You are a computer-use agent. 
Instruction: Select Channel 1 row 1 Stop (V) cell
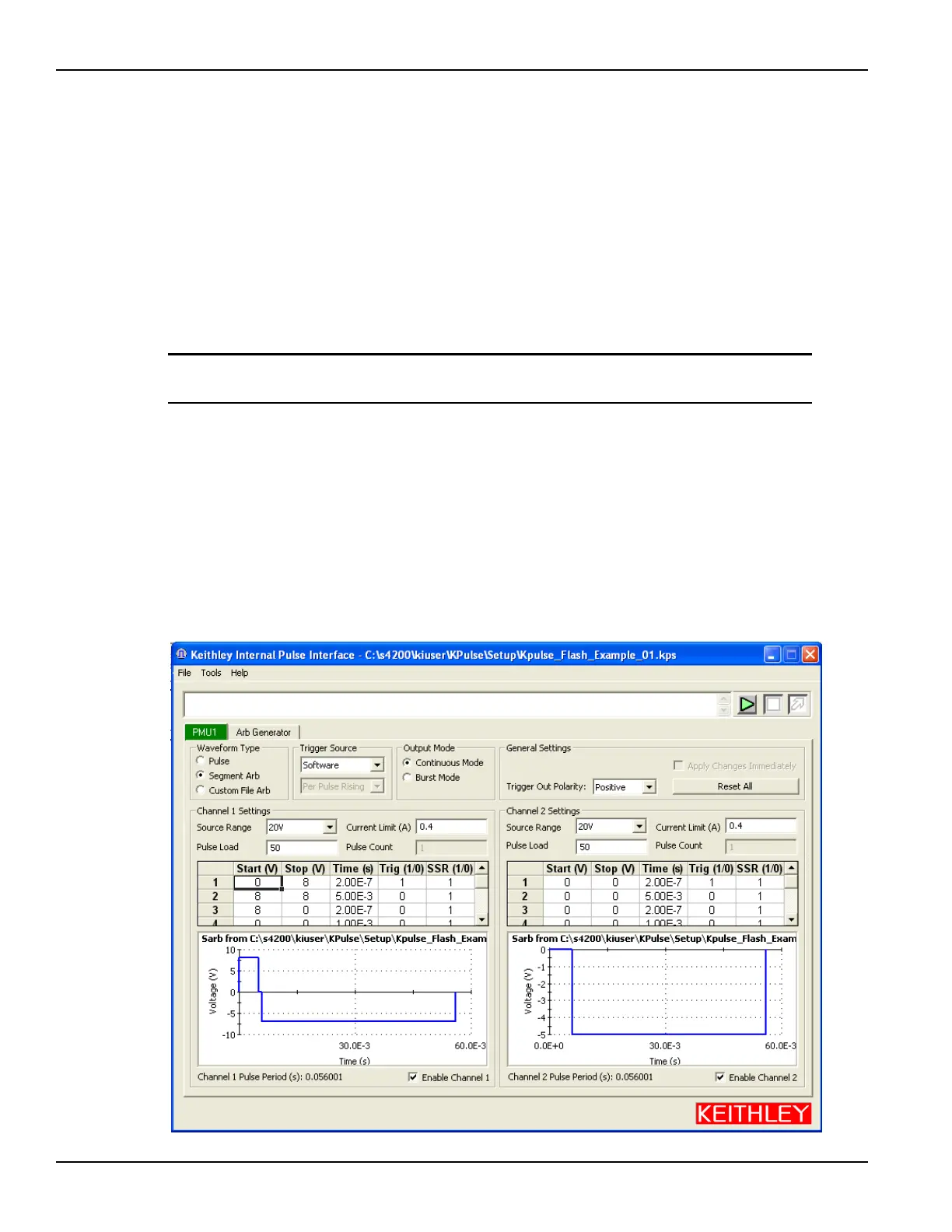306,883
